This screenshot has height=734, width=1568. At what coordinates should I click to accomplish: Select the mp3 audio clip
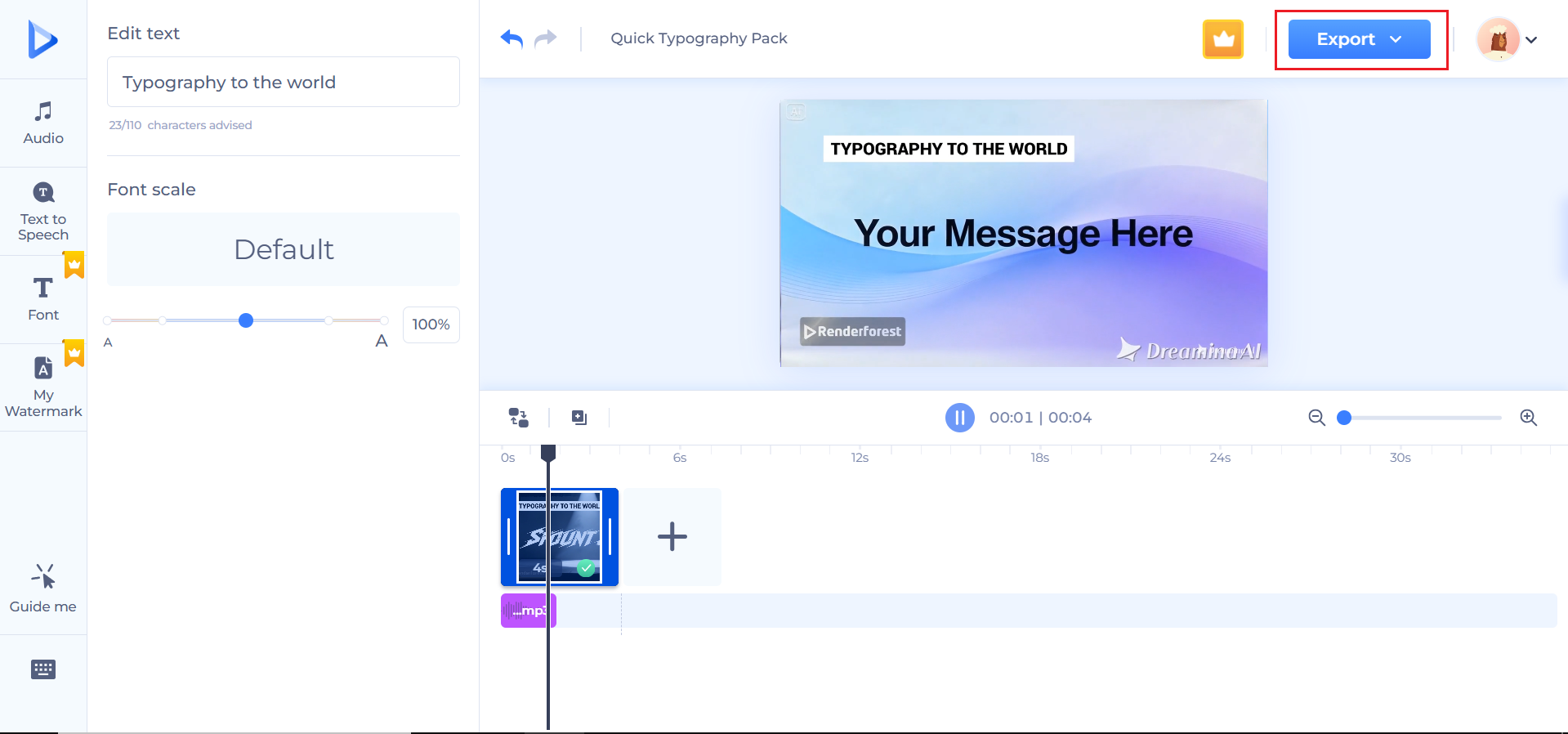tap(528, 611)
